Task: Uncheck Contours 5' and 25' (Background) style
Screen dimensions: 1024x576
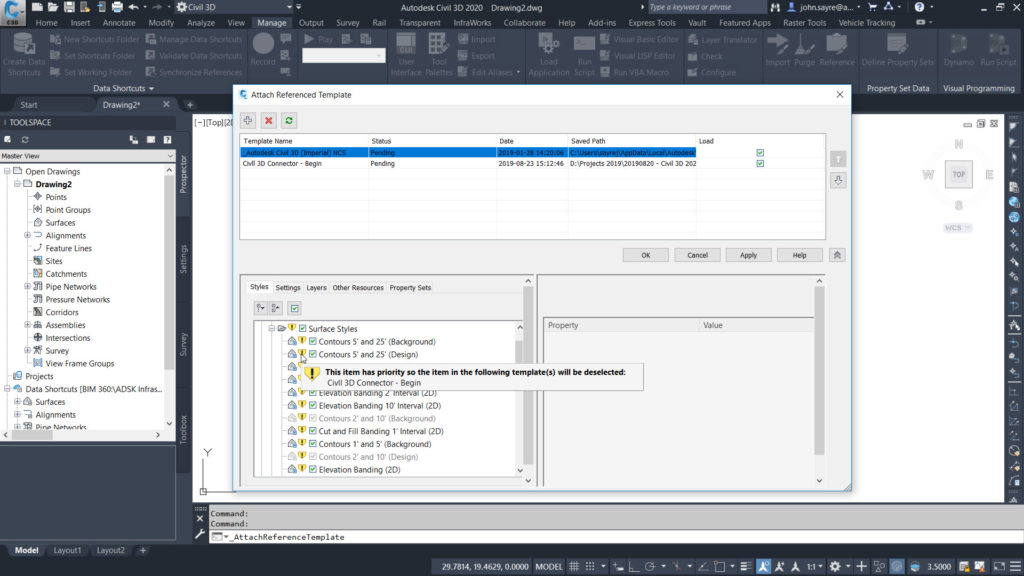Action: click(313, 342)
